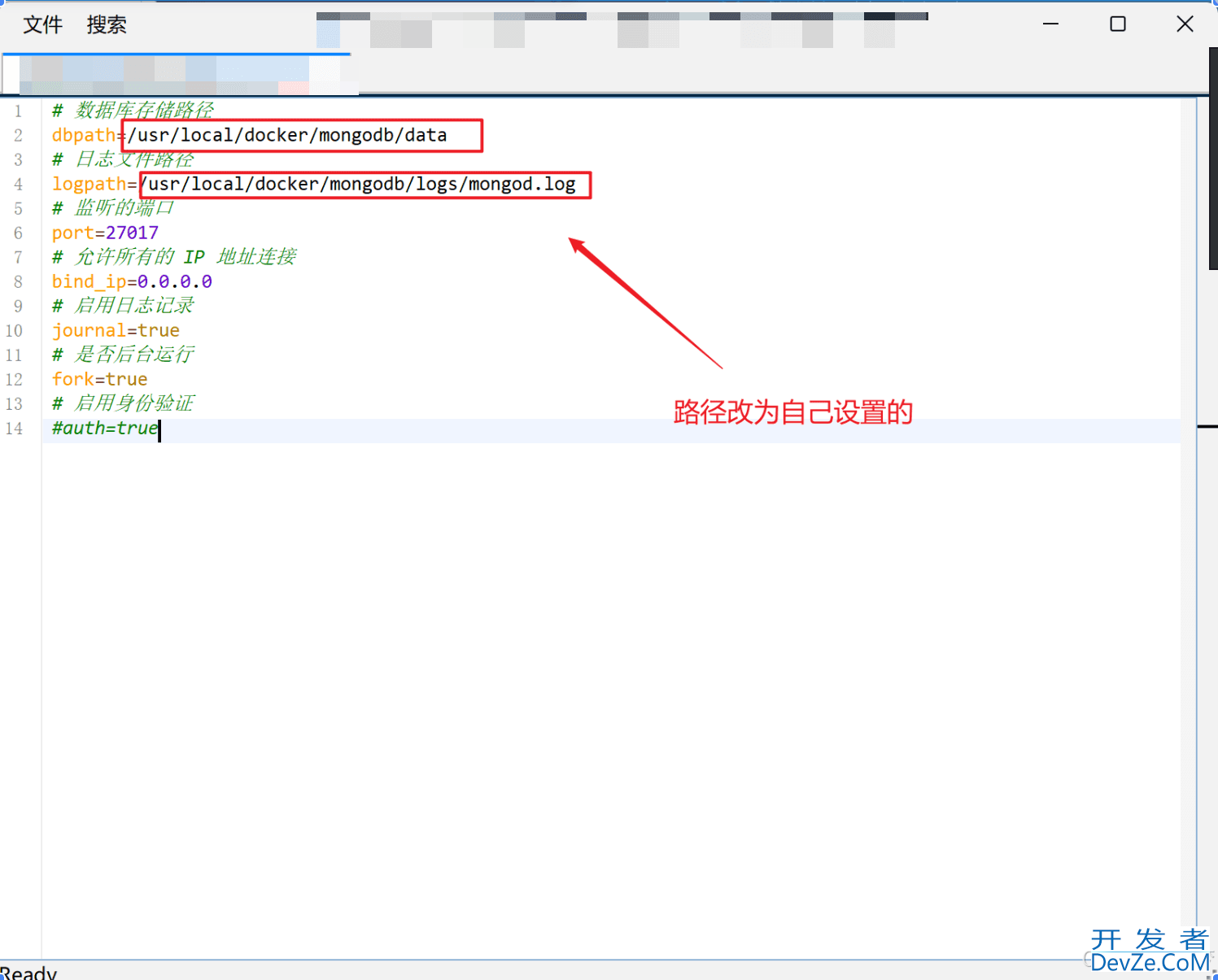Minimize the editor window

1050,24
